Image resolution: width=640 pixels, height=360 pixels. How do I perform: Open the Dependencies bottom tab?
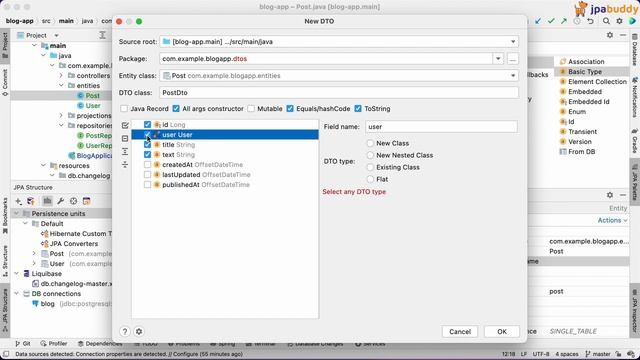click(100, 344)
